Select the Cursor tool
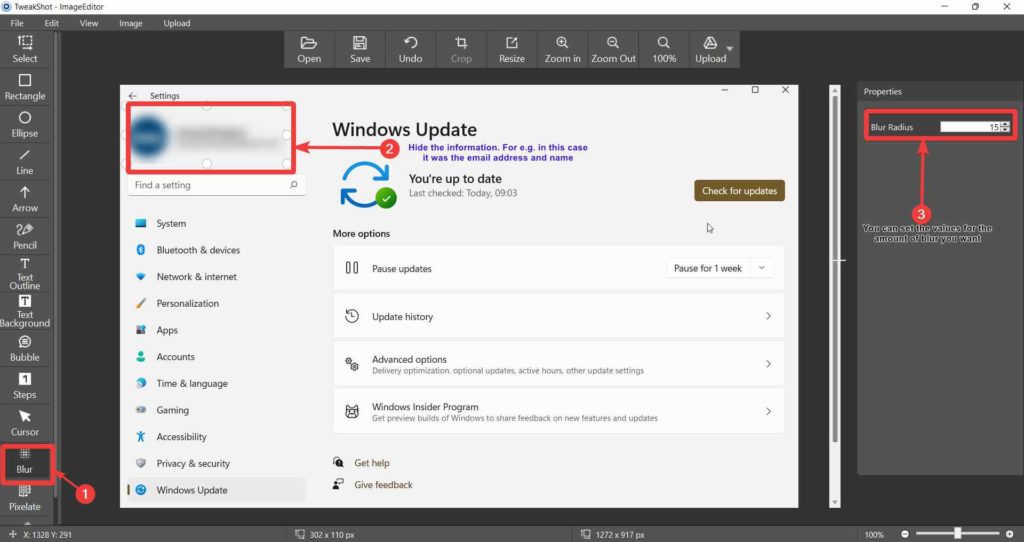This screenshot has width=1024, height=542. [x=25, y=422]
